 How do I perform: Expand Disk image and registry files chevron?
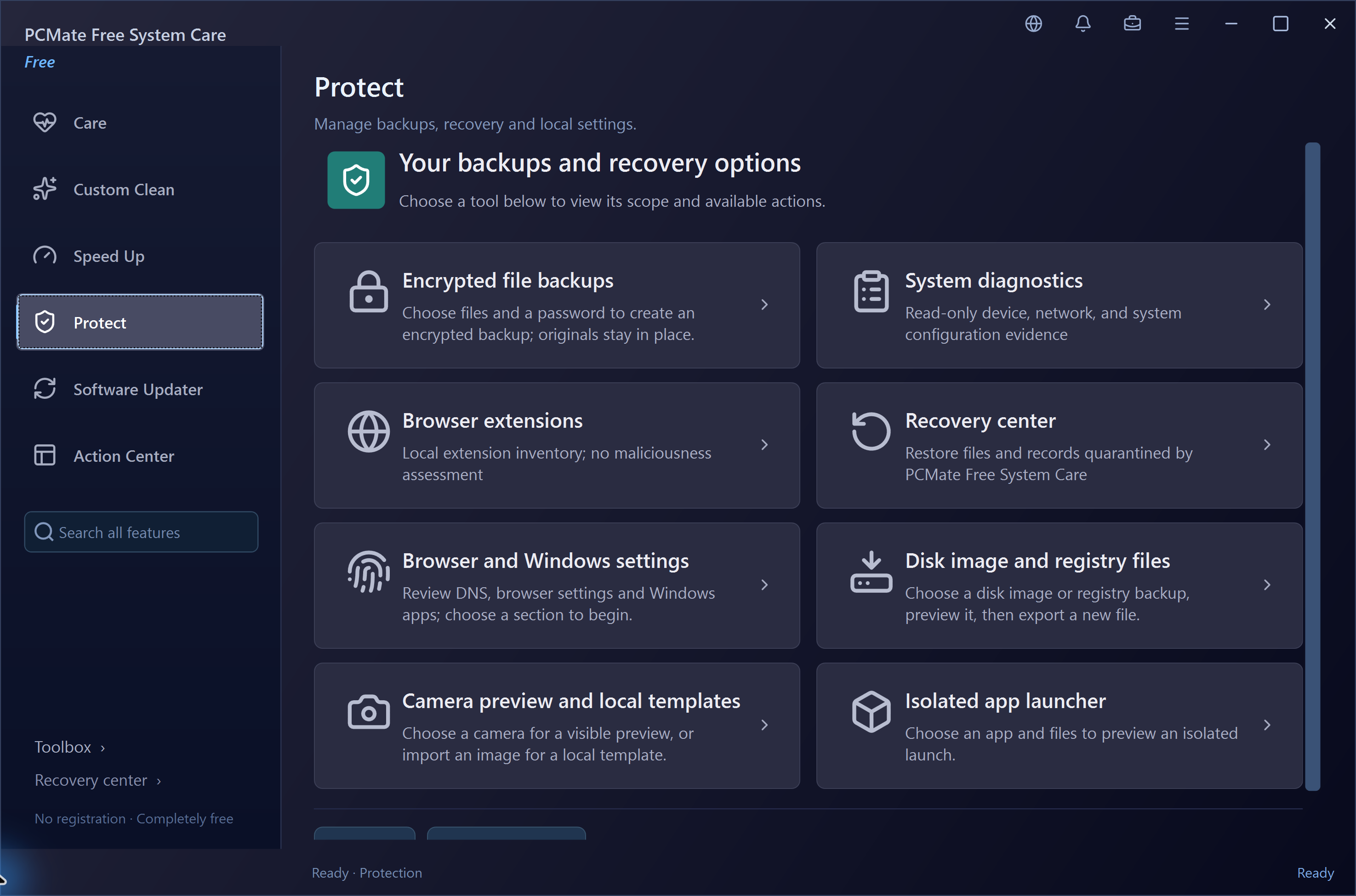coord(1267,584)
